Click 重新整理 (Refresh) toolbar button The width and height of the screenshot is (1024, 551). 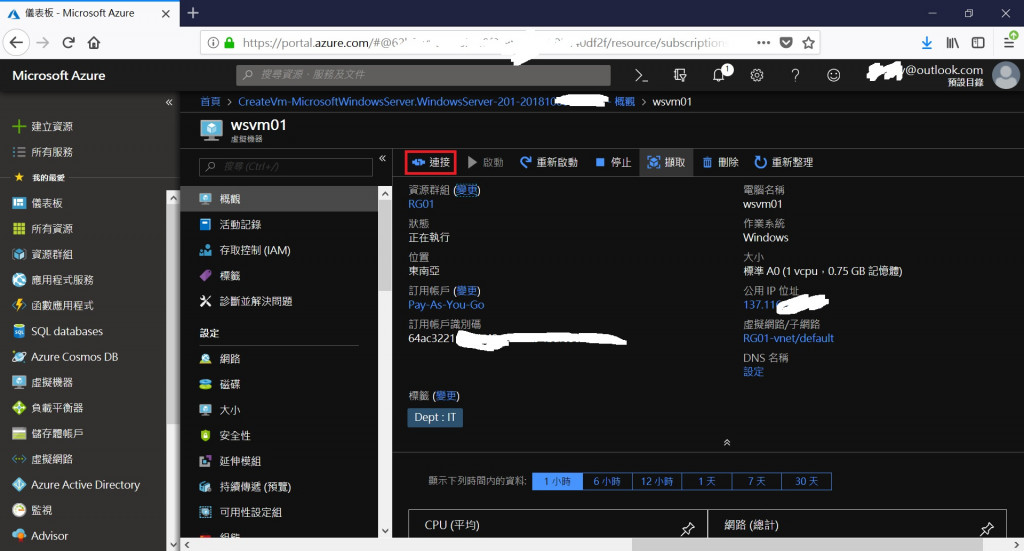[x=784, y=162]
